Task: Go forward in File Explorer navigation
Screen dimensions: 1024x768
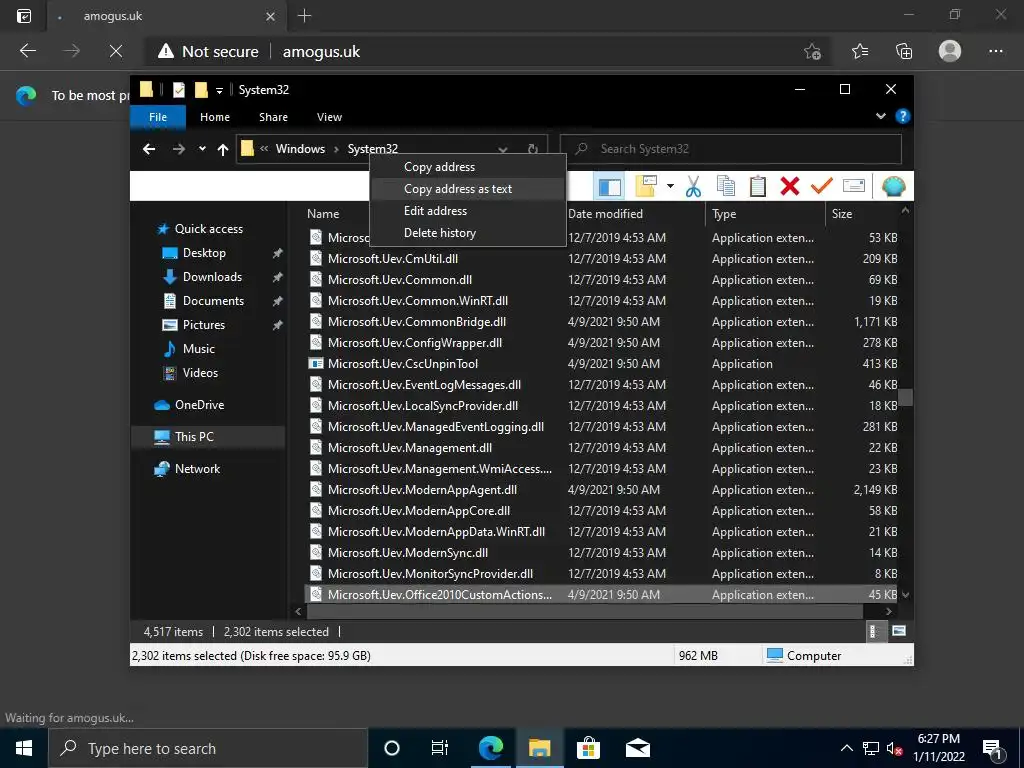Action: pos(178,149)
